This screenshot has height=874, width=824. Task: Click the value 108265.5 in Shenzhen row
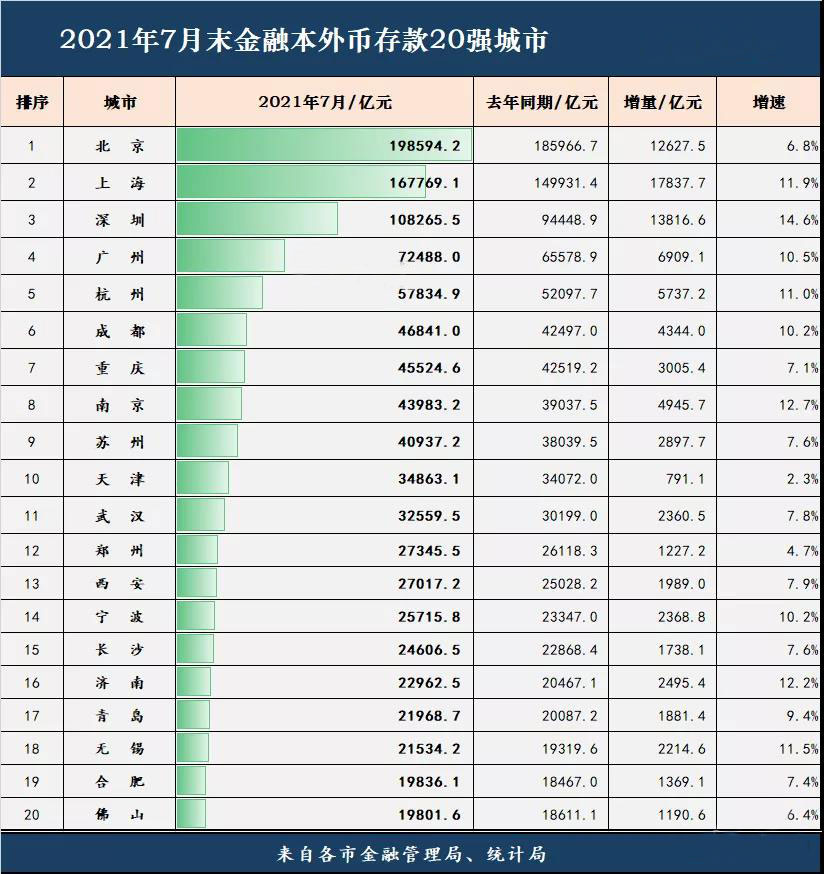425,220
